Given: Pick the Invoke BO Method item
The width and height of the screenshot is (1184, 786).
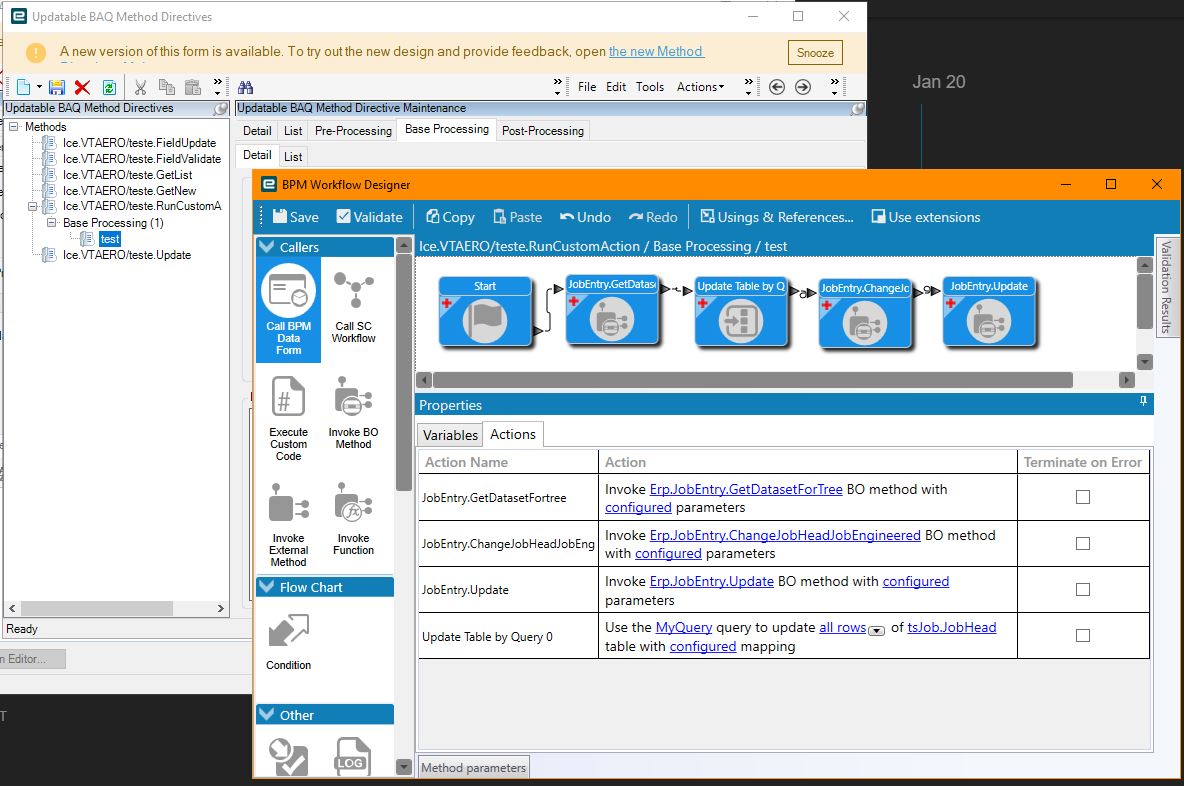Looking at the screenshot, I should point(353,412).
